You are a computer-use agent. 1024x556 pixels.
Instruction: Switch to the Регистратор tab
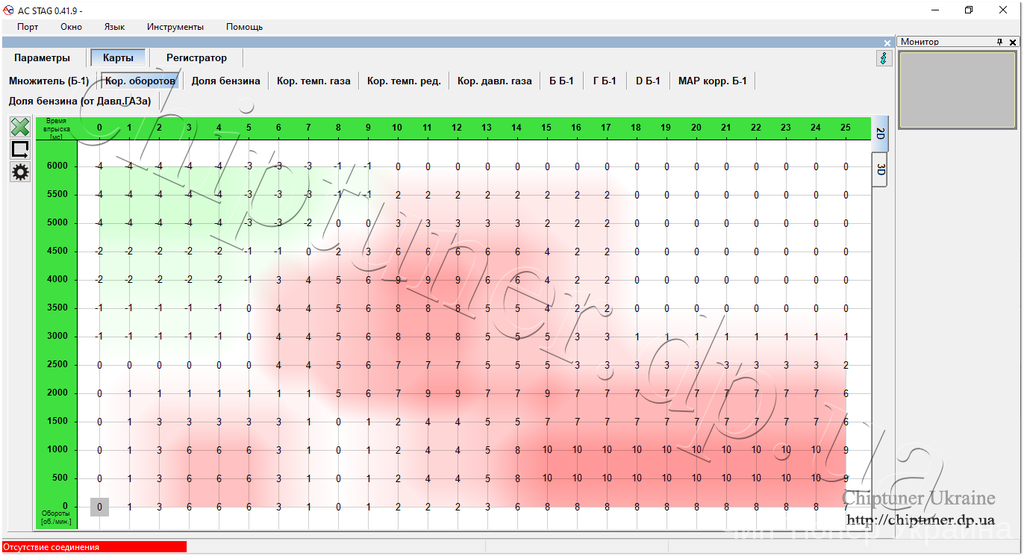point(197,58)
